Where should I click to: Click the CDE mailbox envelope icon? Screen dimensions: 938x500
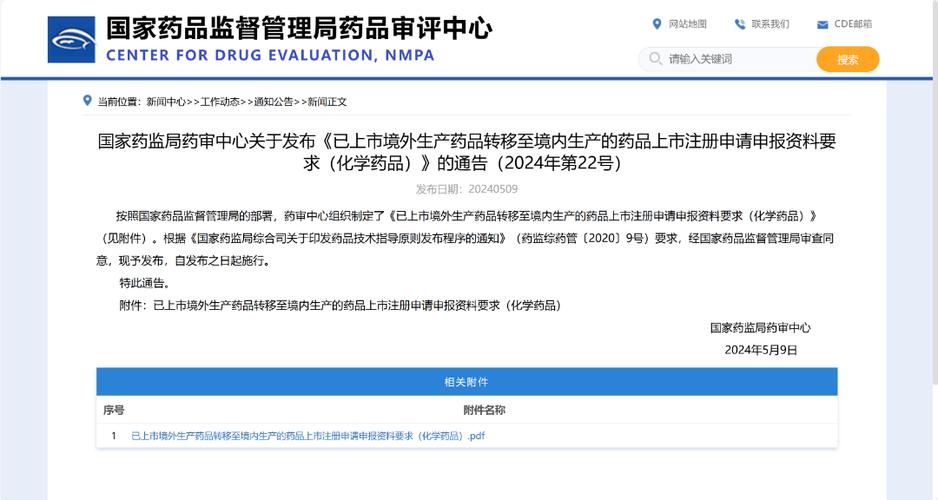click(x=823, y=25)
